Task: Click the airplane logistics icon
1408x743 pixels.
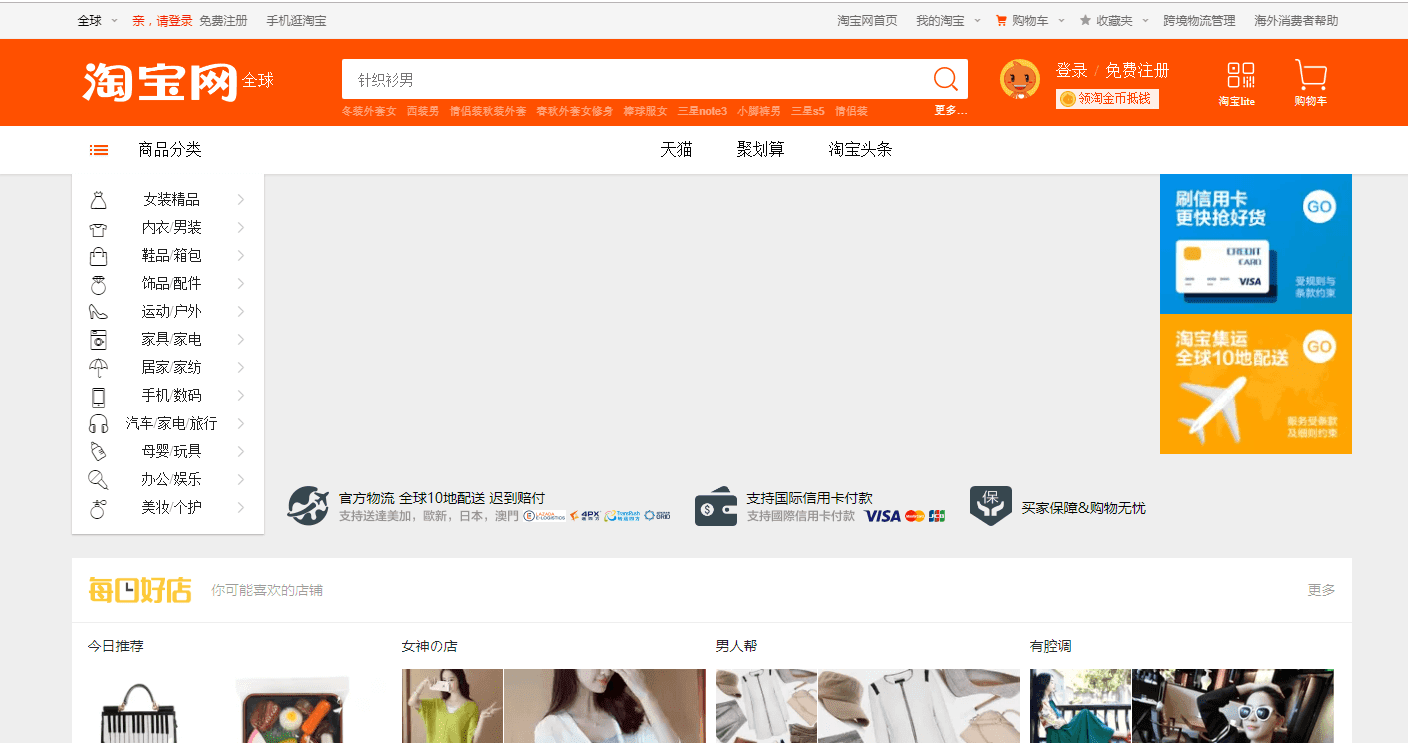Action: [308, 506]
